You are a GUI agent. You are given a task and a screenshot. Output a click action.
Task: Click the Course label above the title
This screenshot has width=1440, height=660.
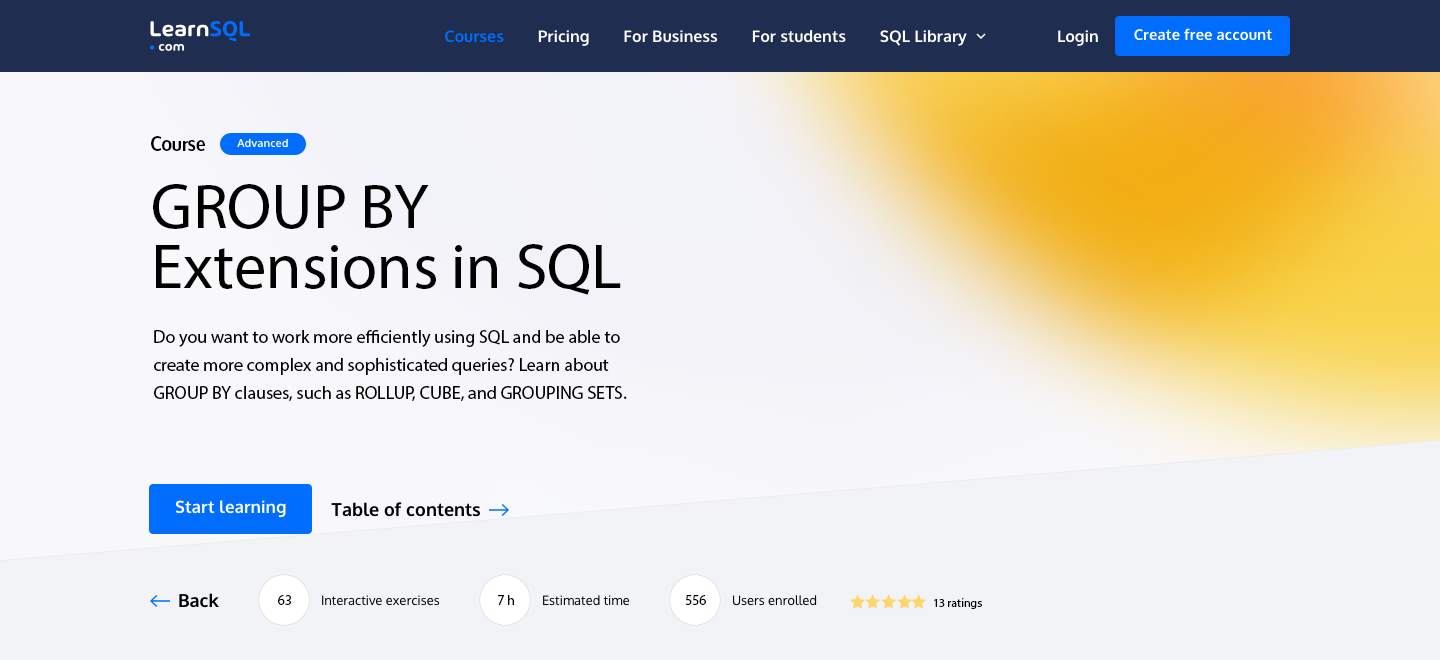click(x=178, y=144)
